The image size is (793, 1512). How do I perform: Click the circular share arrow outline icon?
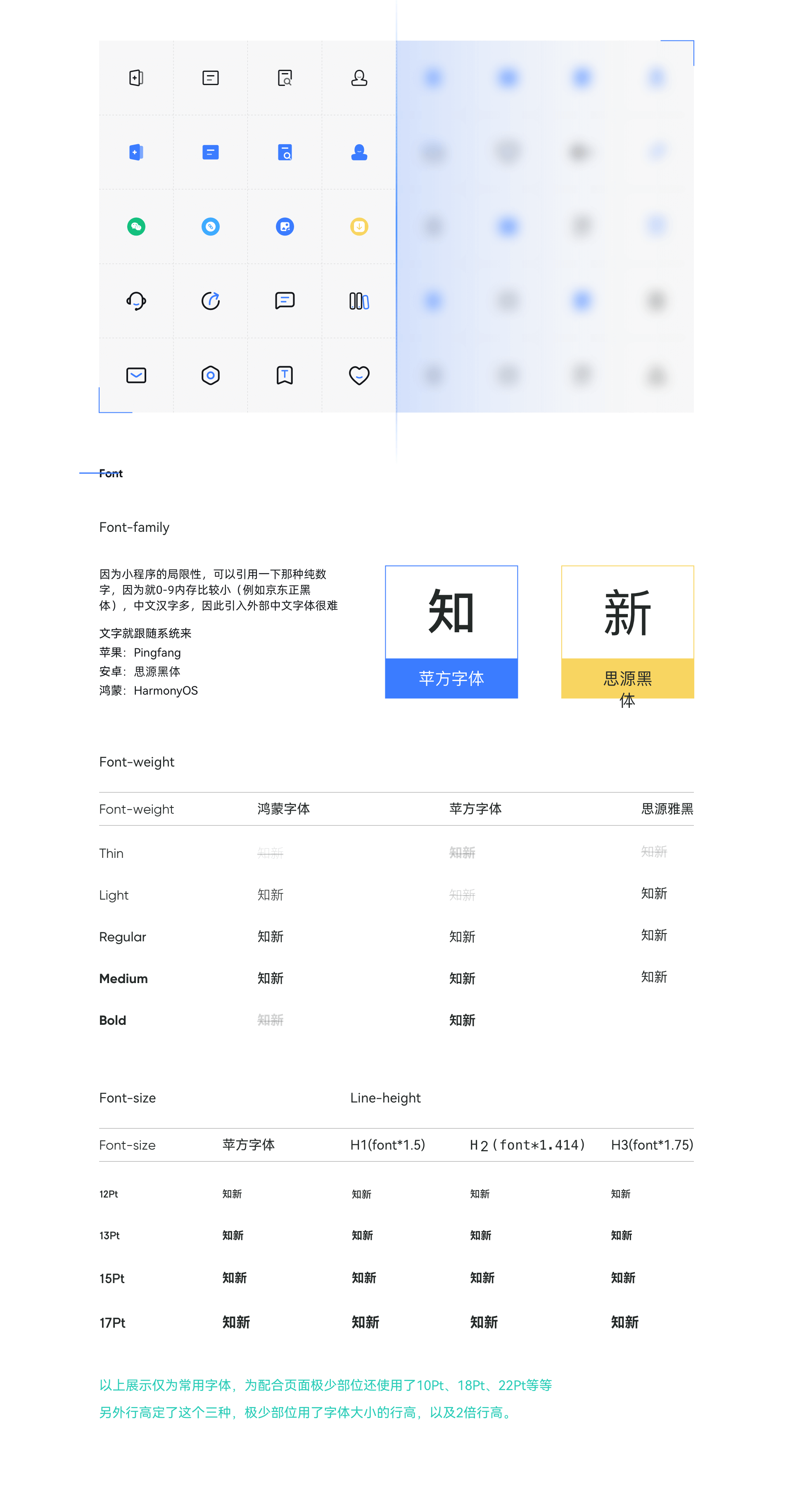pos(211,301)
